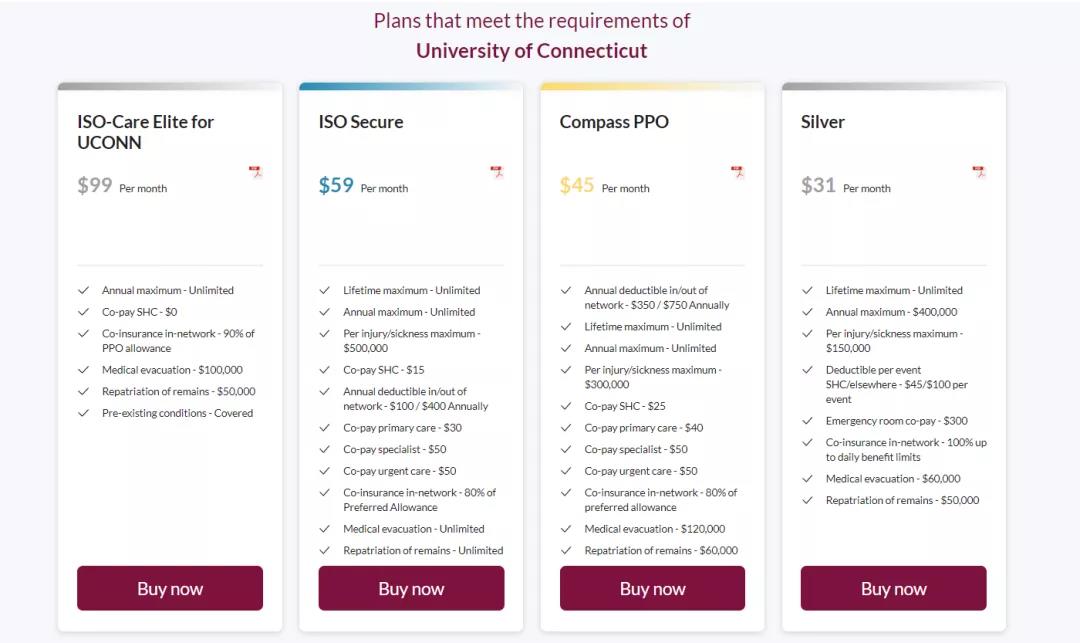Click the Silver plan heading
Viewport: 1080px width, 643px height.
(823, 122)
